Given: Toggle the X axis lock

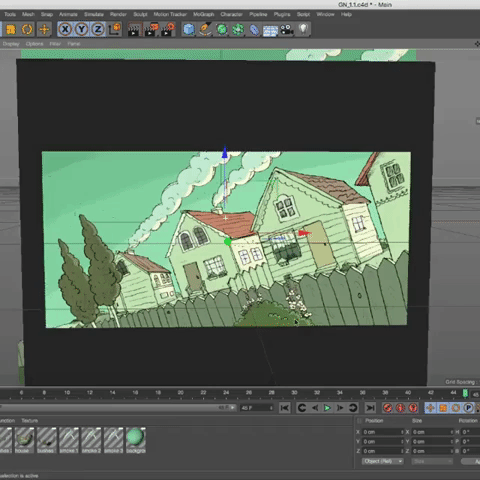Looking at the screenshot, I should 65,29.
